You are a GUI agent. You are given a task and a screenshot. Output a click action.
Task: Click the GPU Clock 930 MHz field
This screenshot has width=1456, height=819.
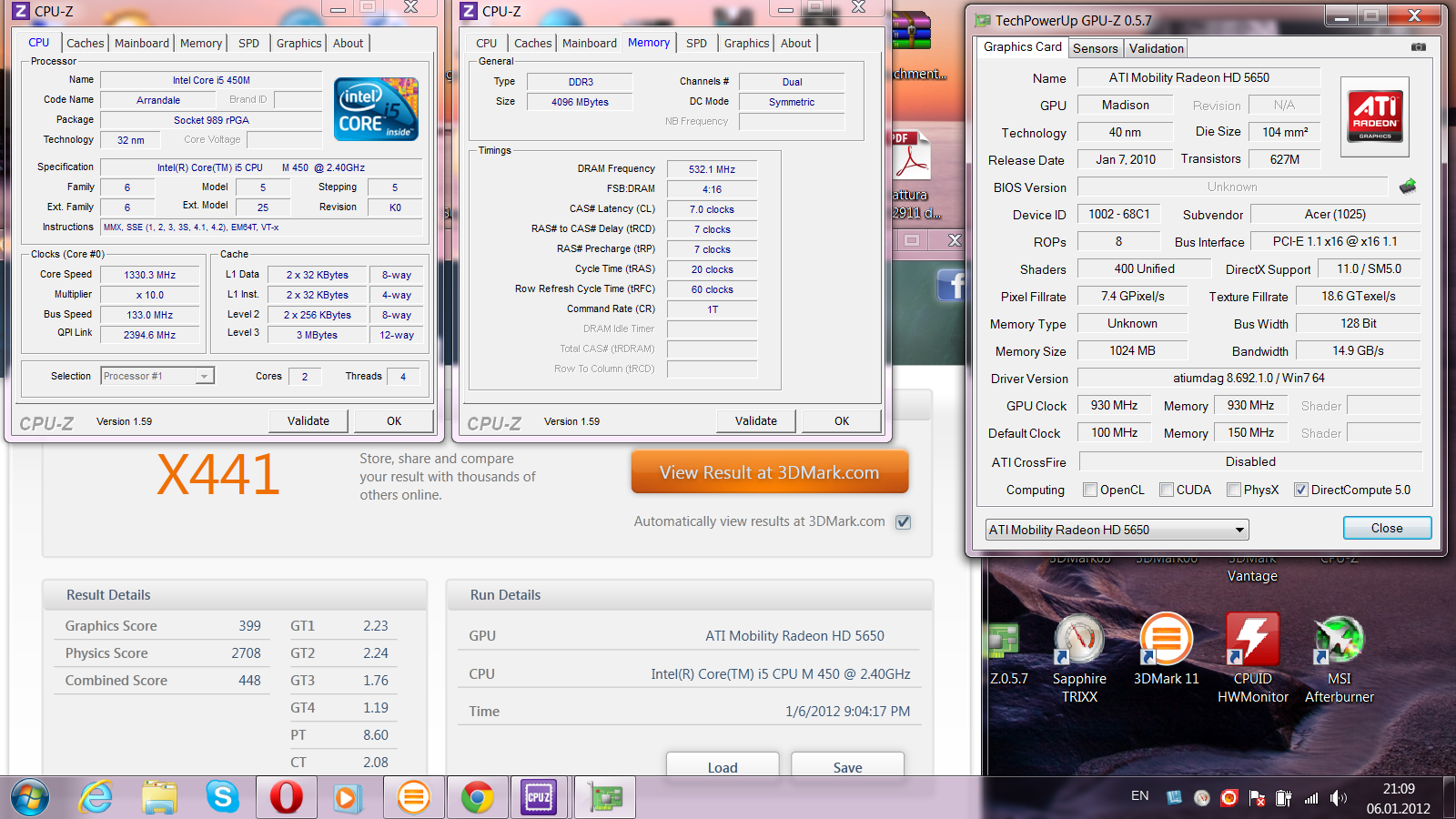tap(1114, 405)
